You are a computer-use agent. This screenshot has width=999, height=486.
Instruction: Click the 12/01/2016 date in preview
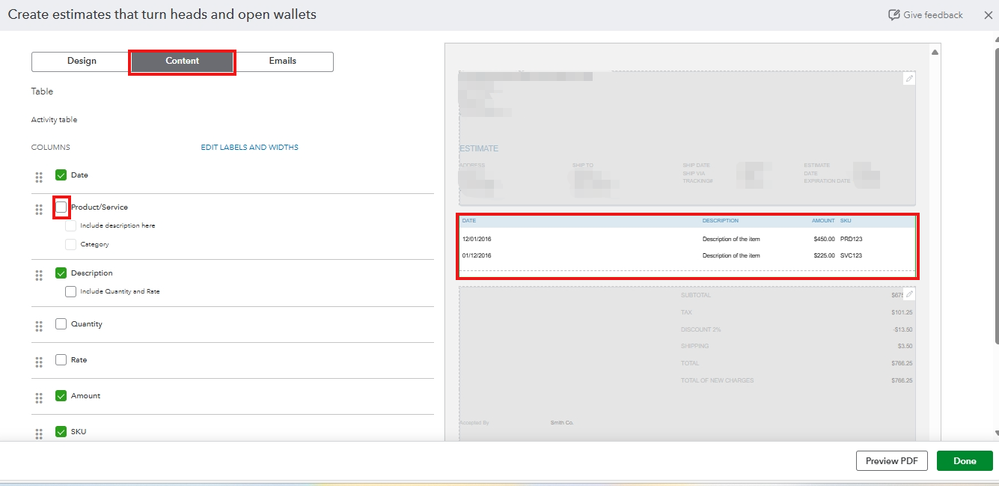coord(477,239)
